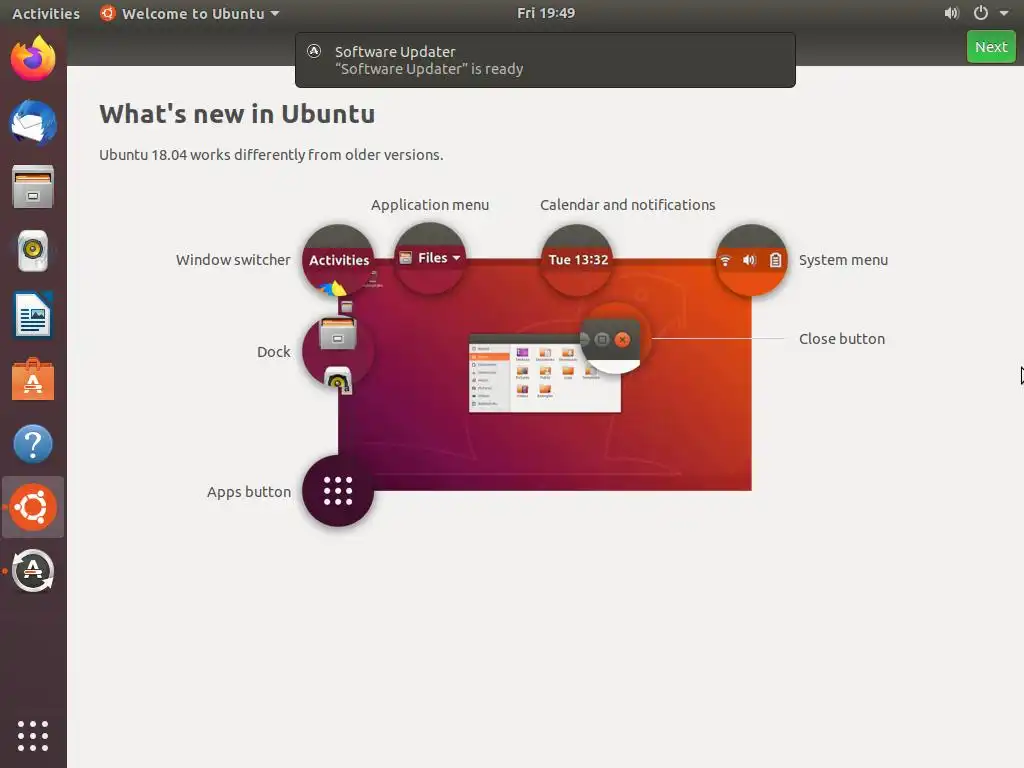
Task: Click the Software Updater notification icon
Action: pos(314,51)
